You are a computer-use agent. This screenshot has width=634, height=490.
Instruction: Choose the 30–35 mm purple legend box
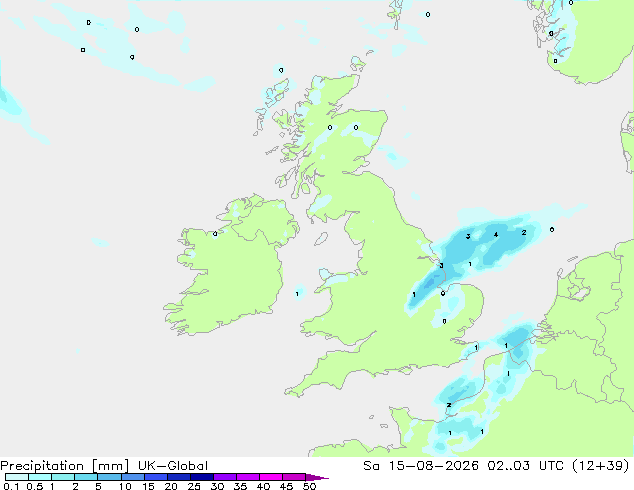point(225,477)
